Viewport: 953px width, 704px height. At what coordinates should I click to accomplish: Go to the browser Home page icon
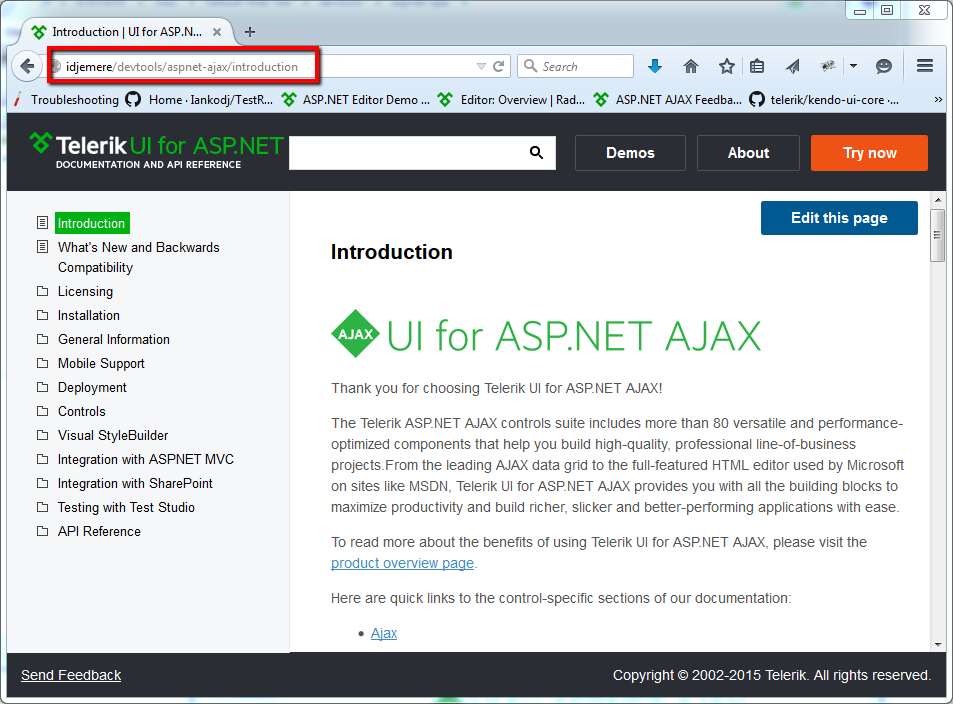690,66
